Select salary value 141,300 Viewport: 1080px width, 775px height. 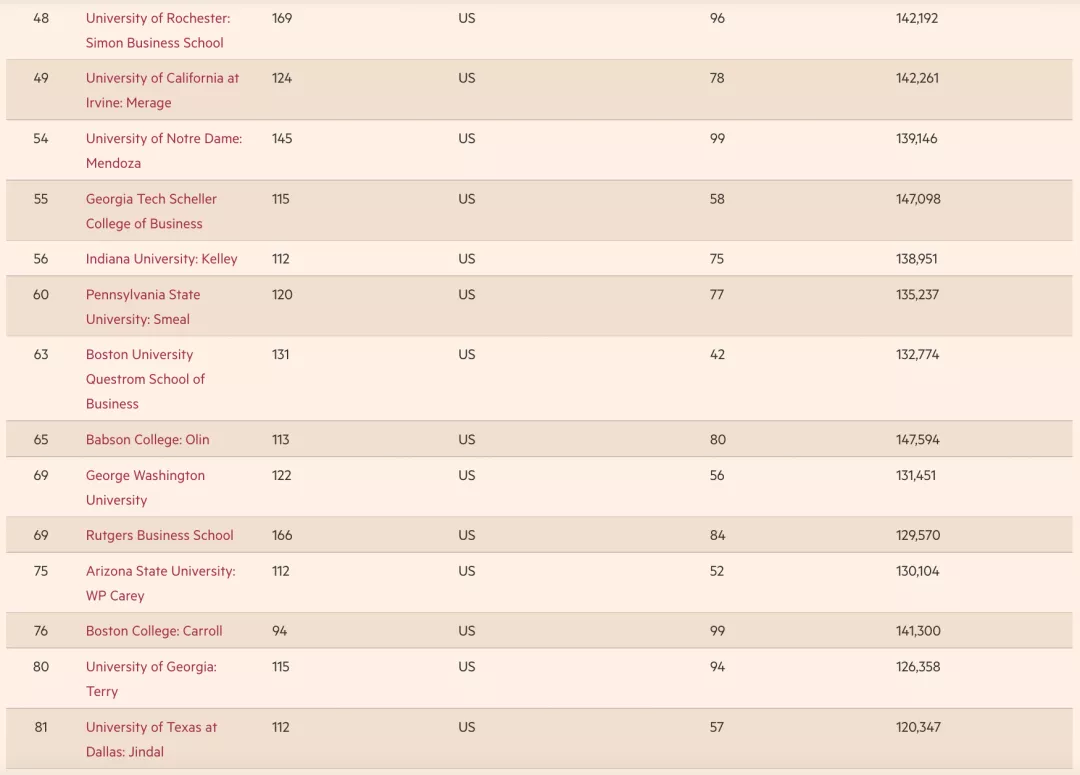tap(917, 631)
